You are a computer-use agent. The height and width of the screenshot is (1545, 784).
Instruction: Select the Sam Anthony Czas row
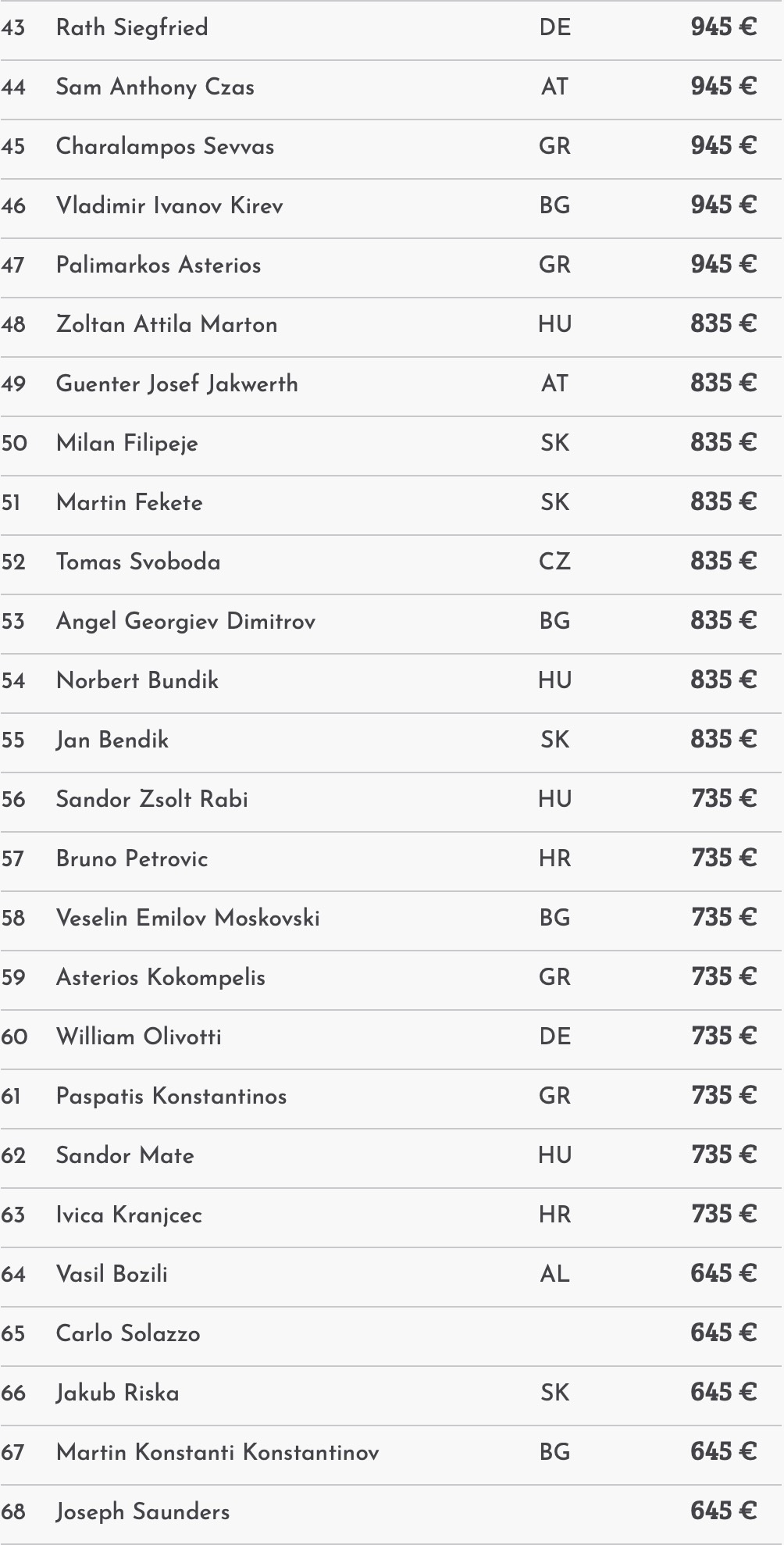155,87
